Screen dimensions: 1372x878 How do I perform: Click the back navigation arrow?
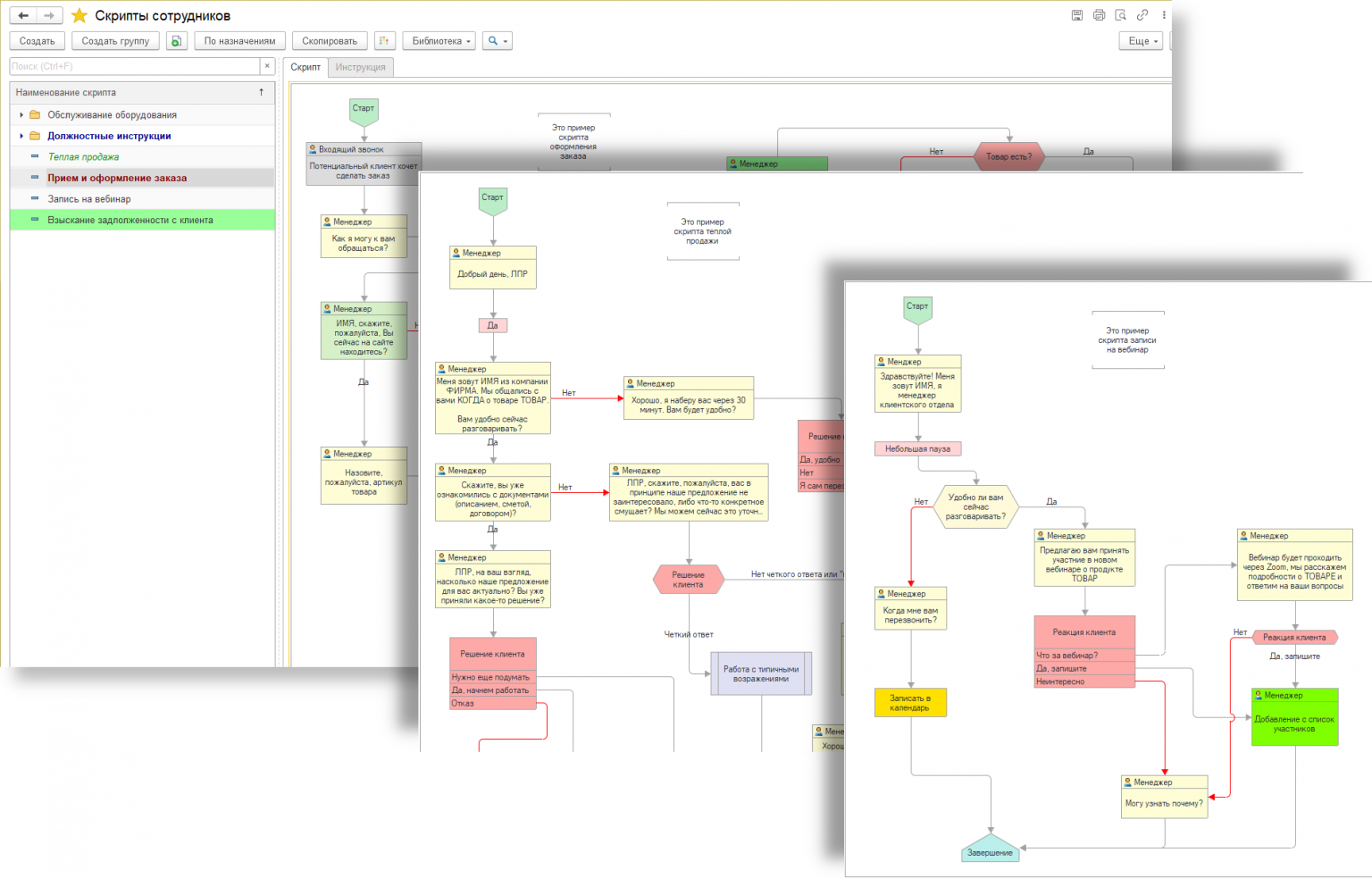tap(23, 15)
